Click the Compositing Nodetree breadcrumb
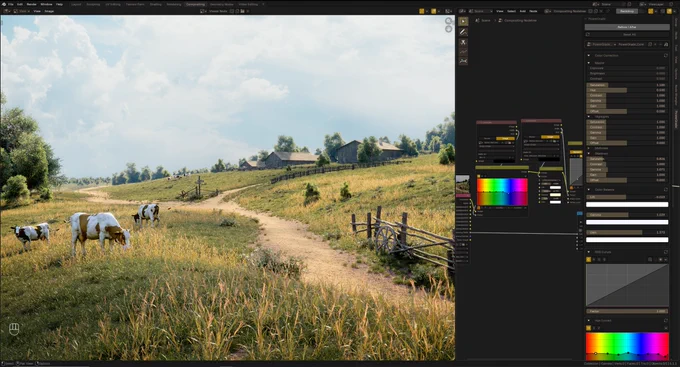 click(x=517, y=20)
